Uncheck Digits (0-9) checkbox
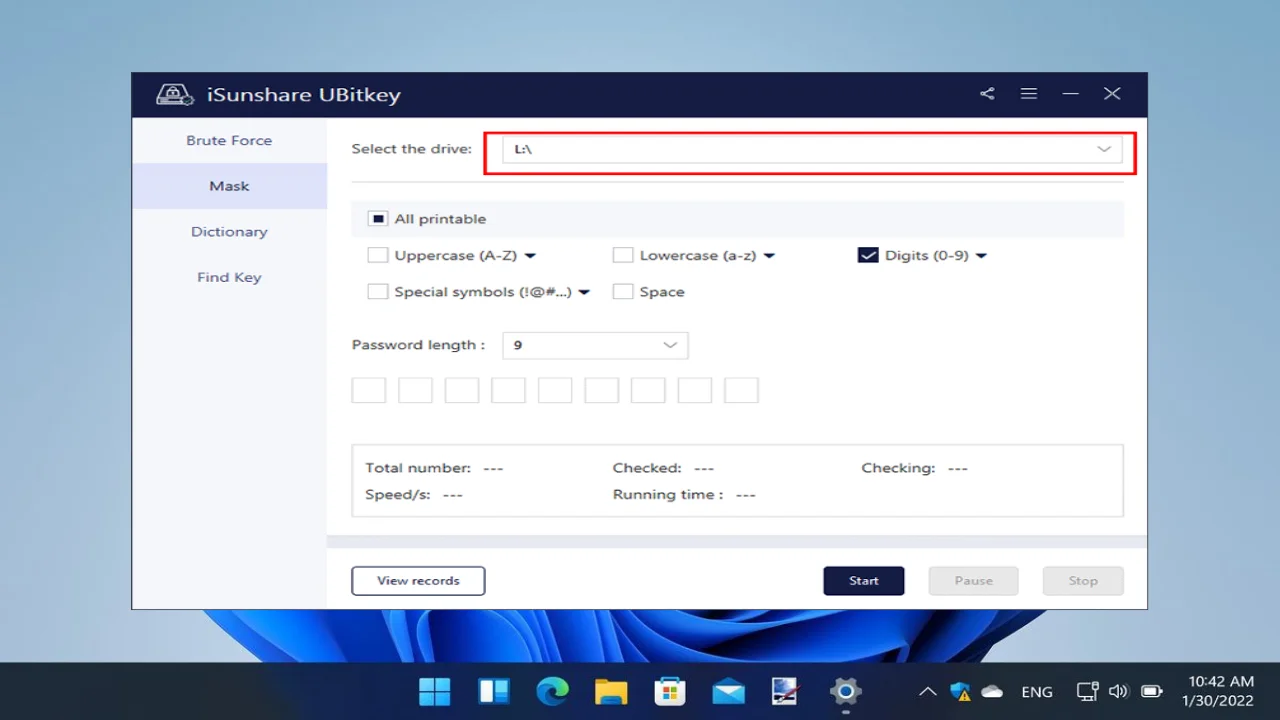This screenshot has width=1280, height=720. click(x=868, y=255)
